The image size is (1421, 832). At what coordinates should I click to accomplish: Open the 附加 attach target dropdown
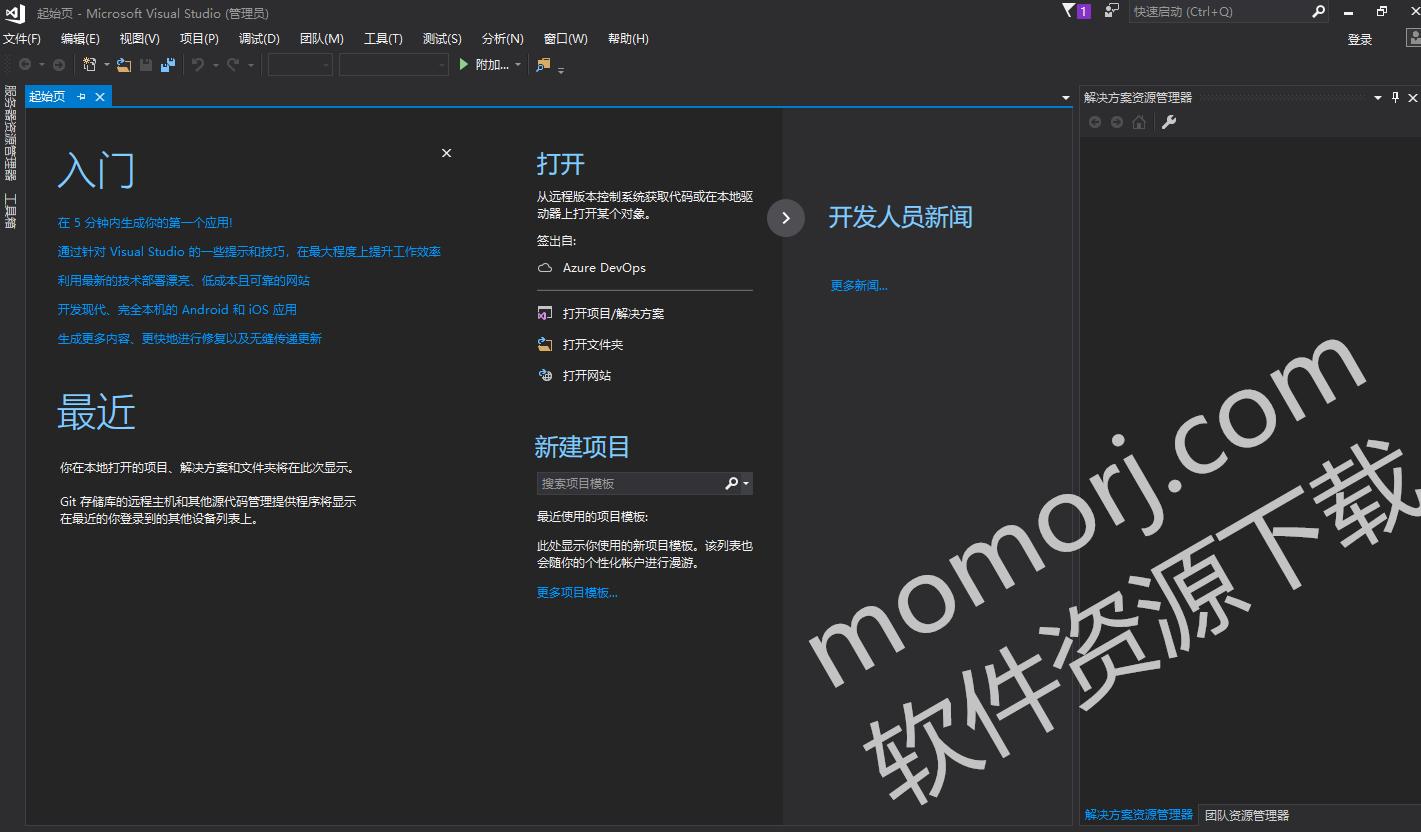(517, 64)
